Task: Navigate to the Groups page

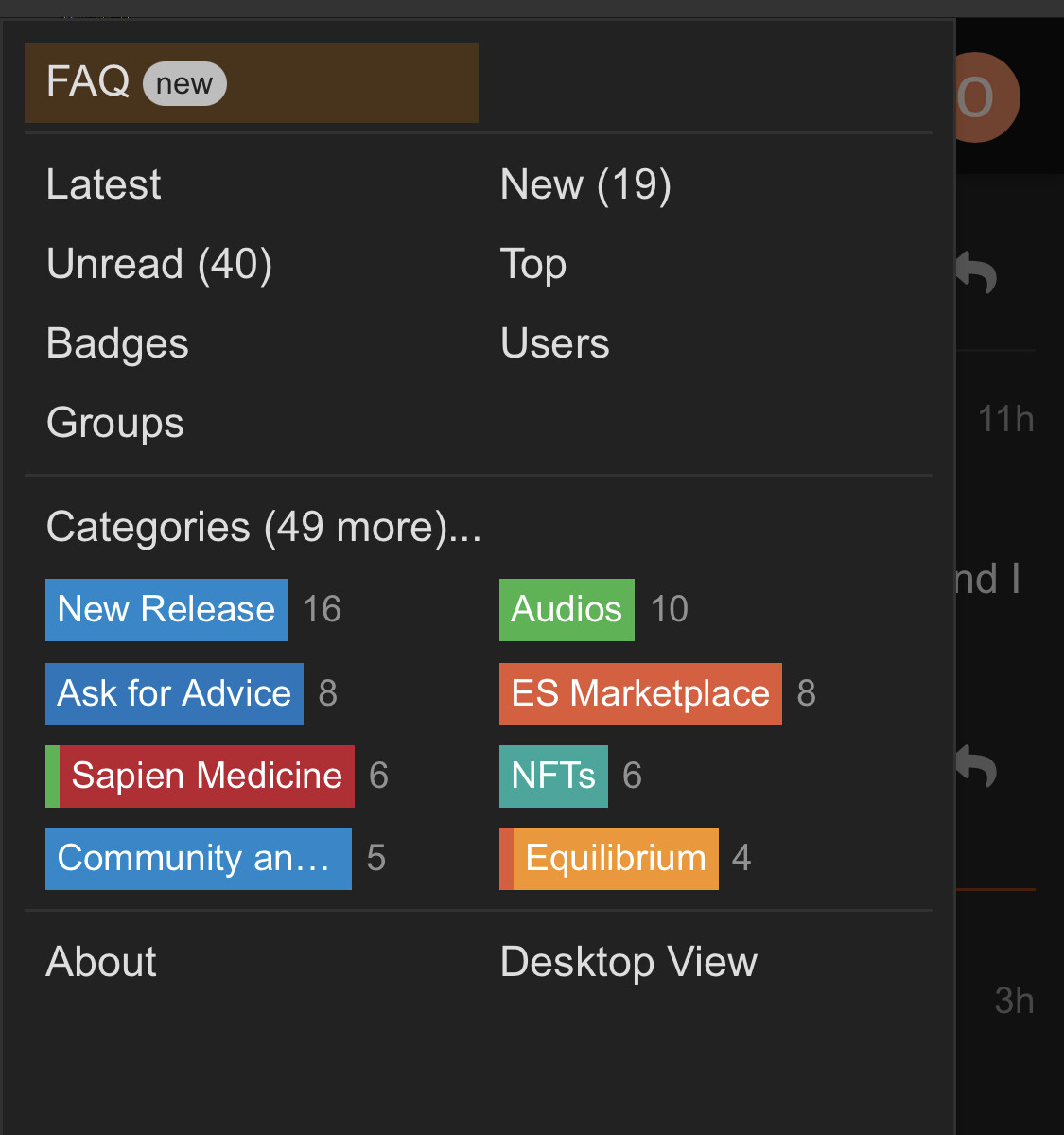Action: tap(114, 423)
